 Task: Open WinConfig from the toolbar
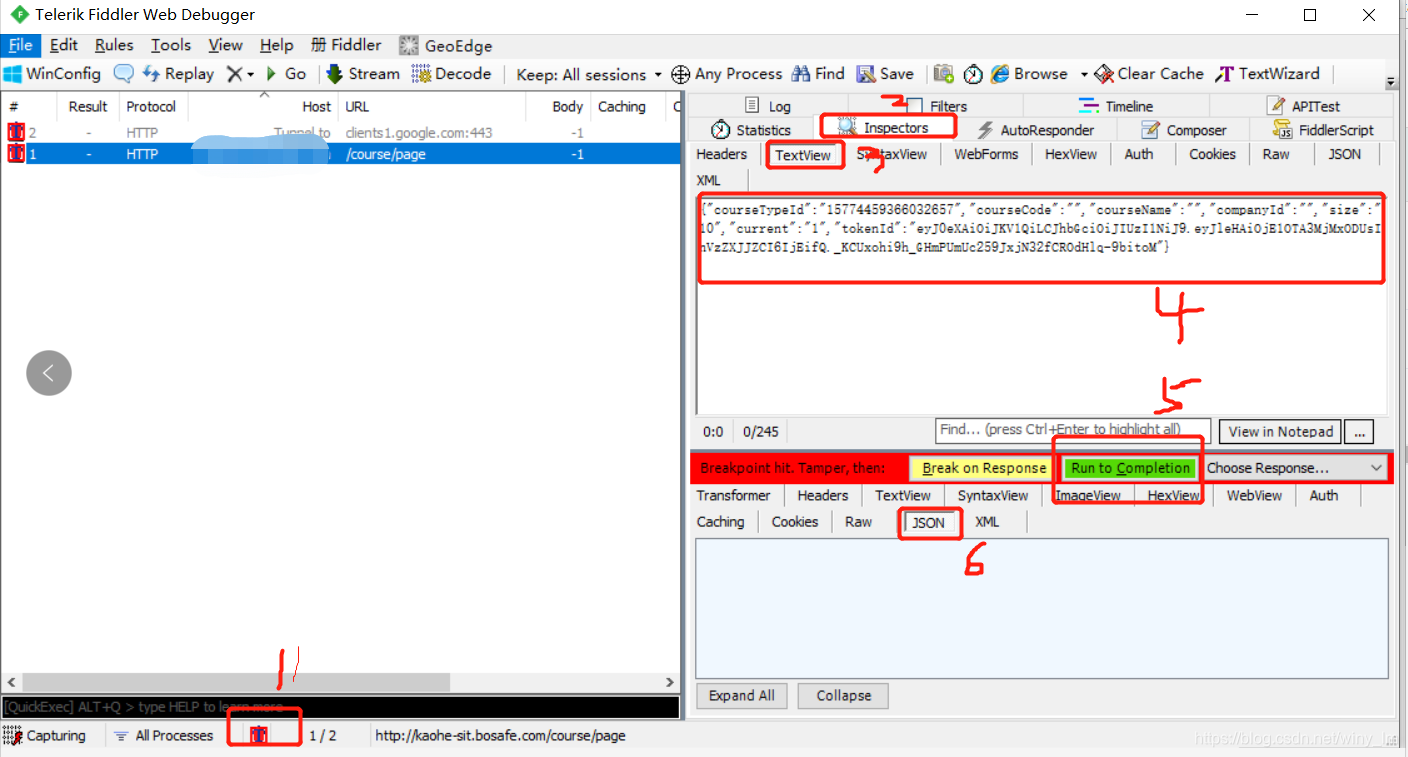click(52, 74)
